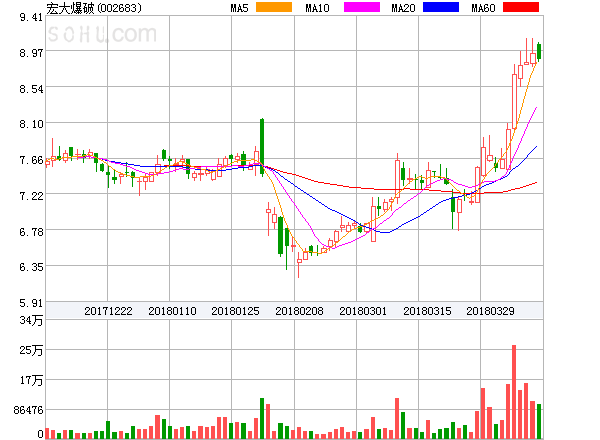
Task: Click the 8.10 price axis label
Action: coord(31,124)
